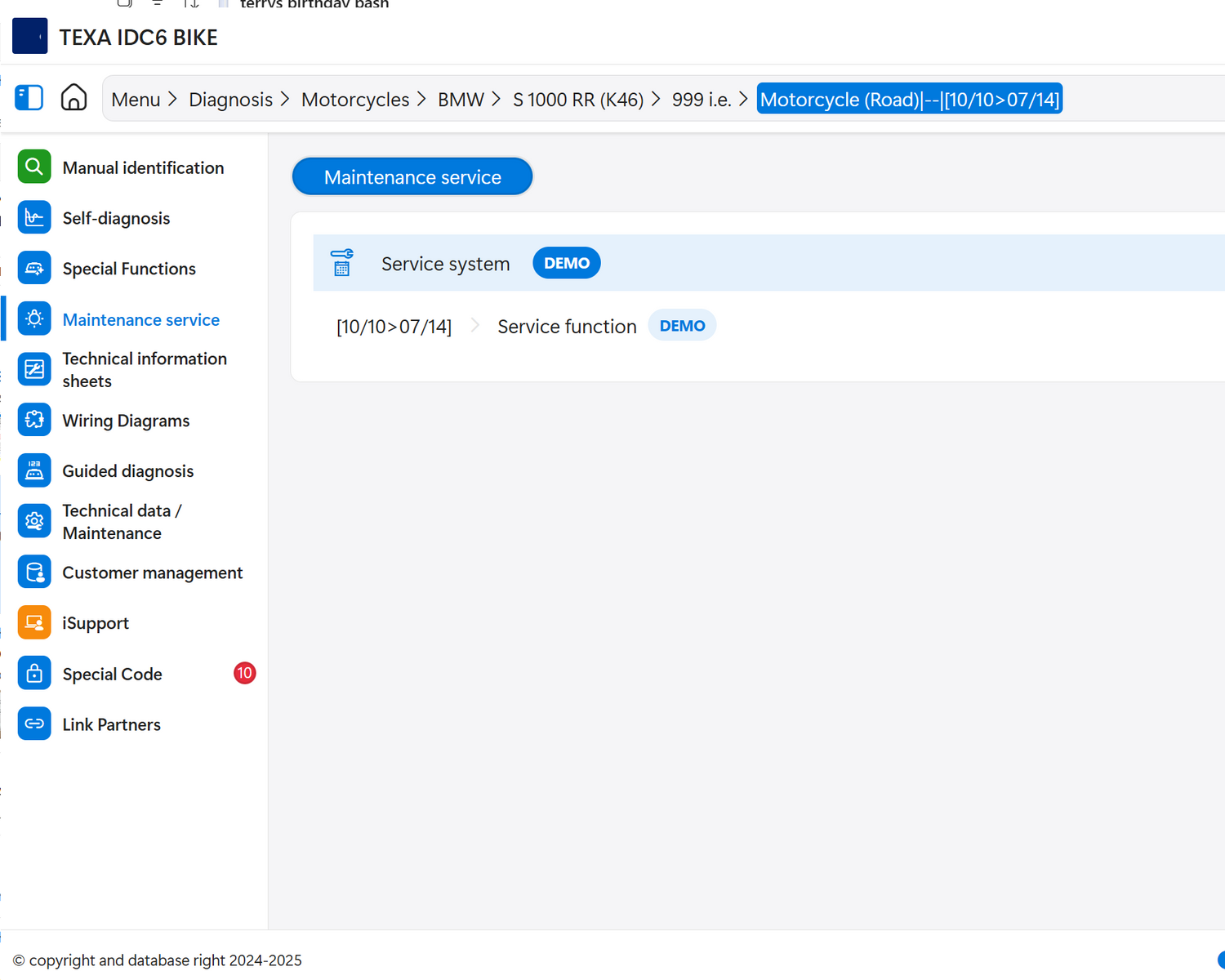Select the Service system row
This screenshot has width=1225, height=980.
click(x=768, y=263)
